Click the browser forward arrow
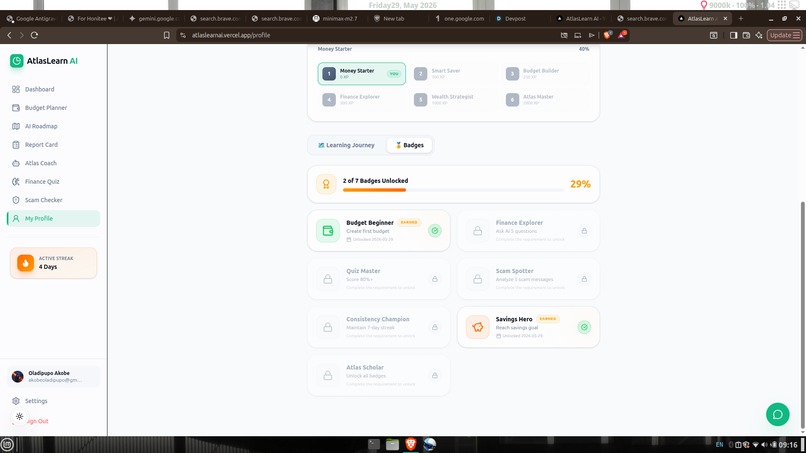 (22, 35)
